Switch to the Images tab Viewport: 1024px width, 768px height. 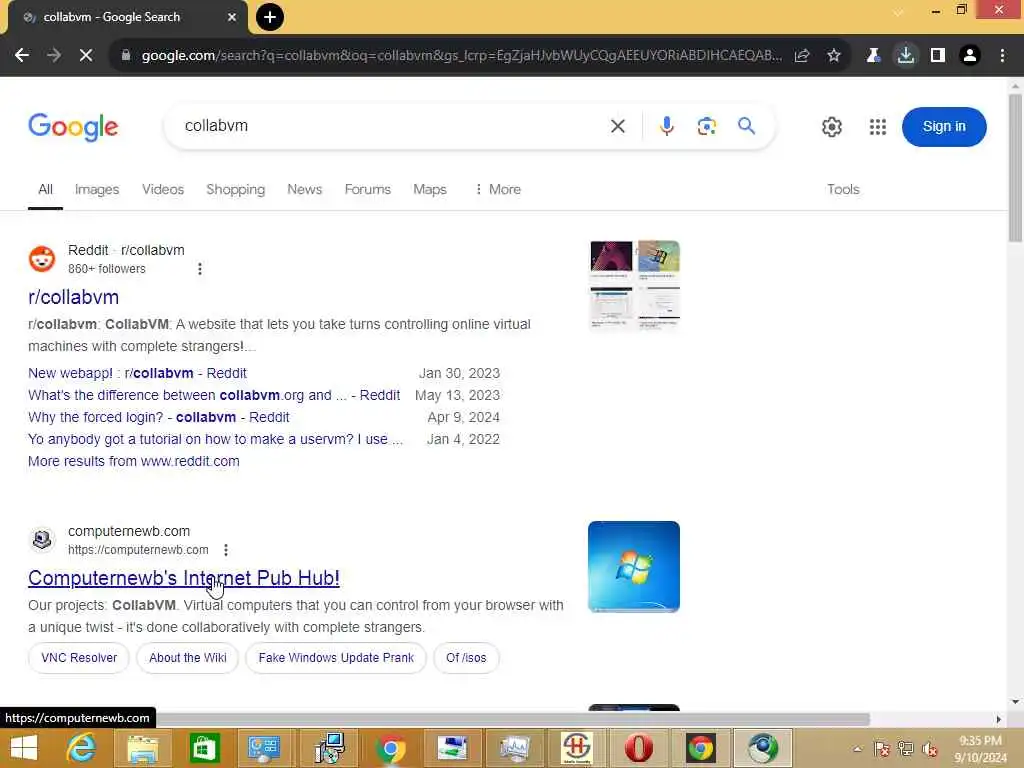click(x=97, y=189)
